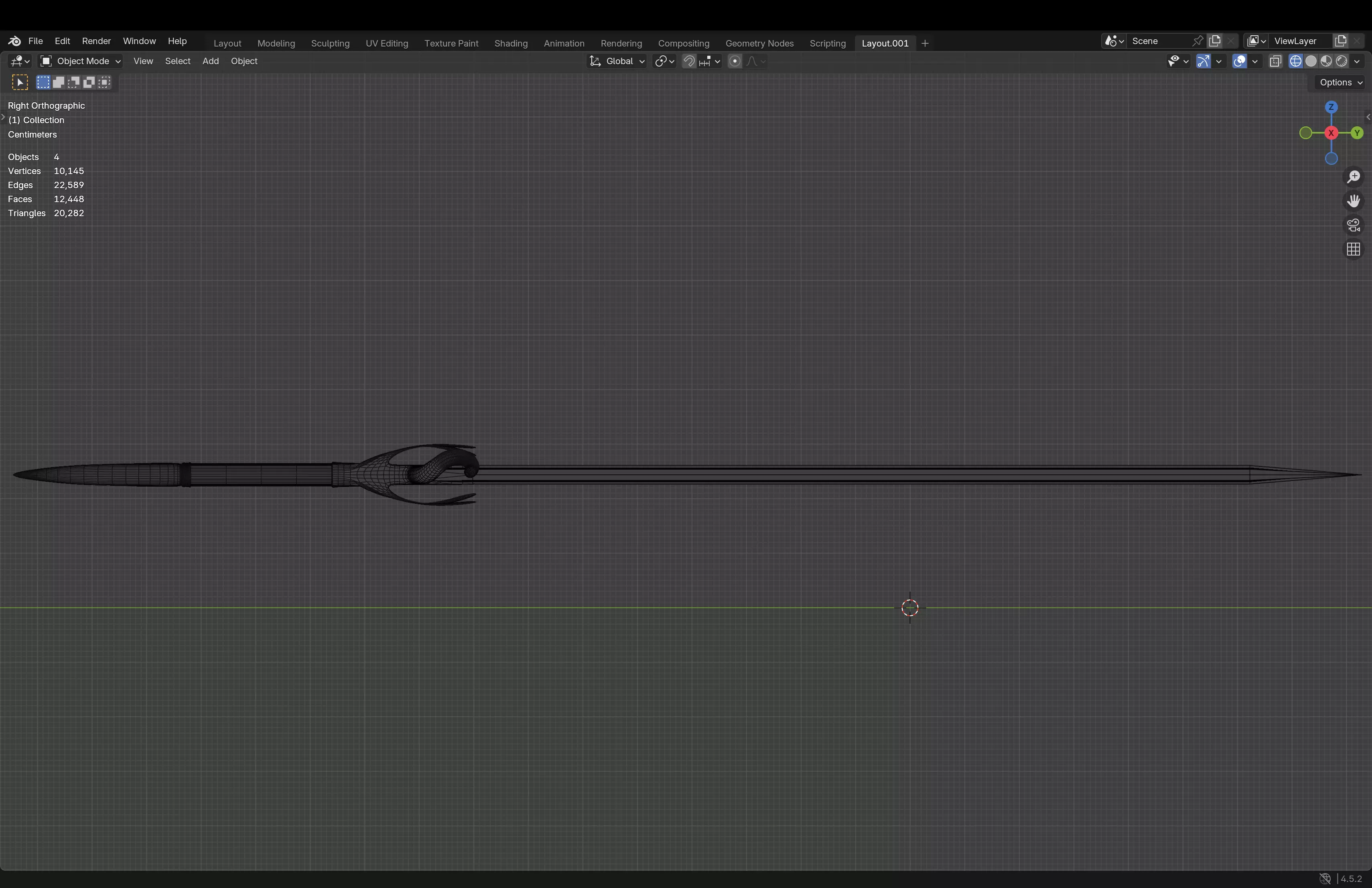Image resolution: width=1372 pixels, height=888 pixels.
Task: Click the pan view hand icon
Action: (1354, 201)
